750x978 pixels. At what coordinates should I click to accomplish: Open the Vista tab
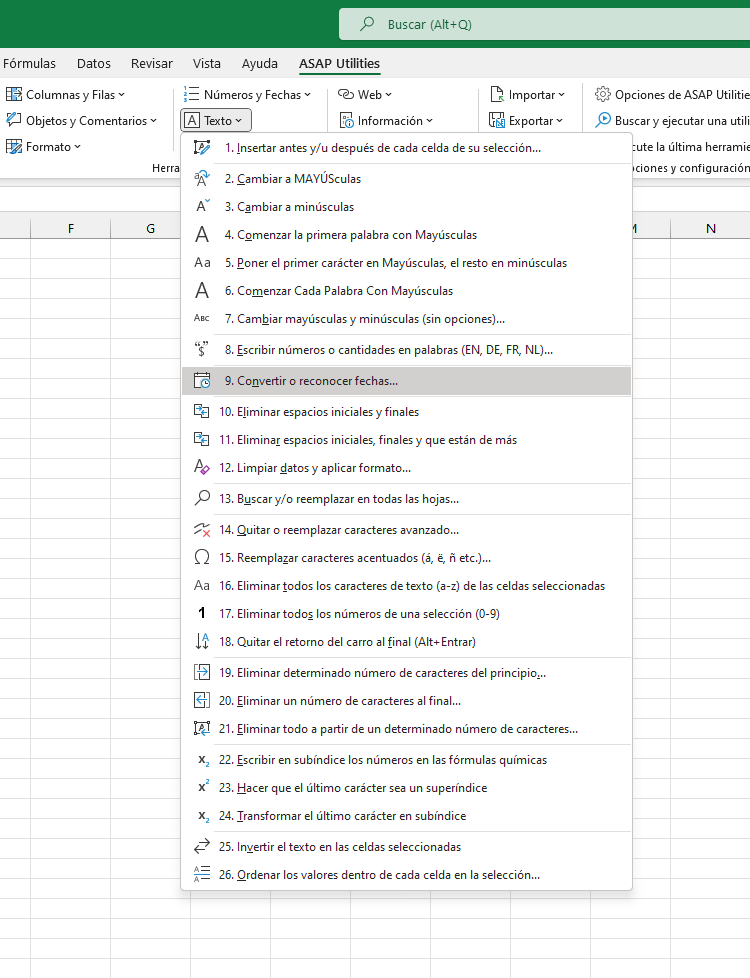coord(207,64)
